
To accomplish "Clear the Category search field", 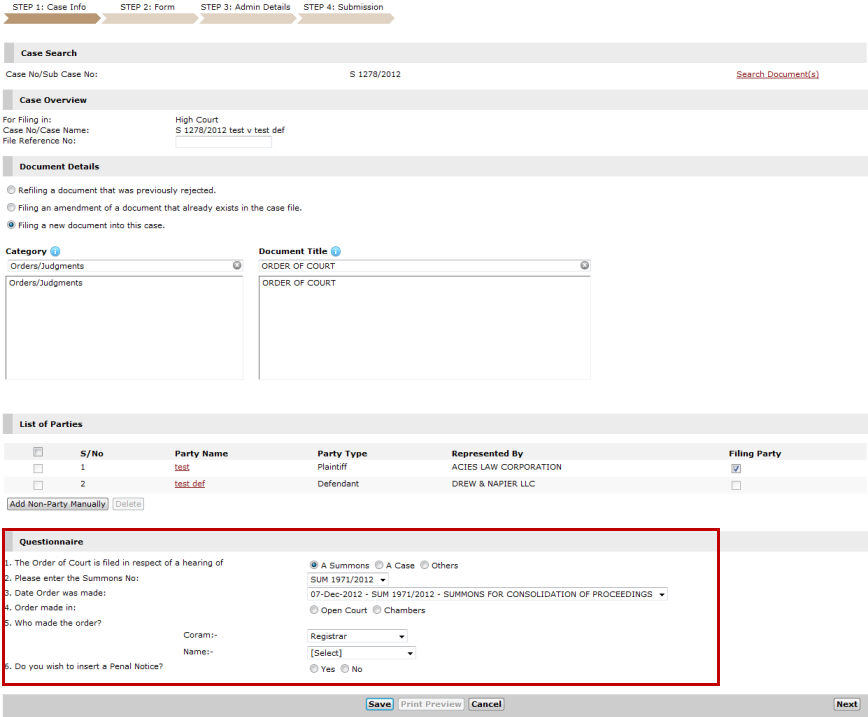I will coord(237,266).
